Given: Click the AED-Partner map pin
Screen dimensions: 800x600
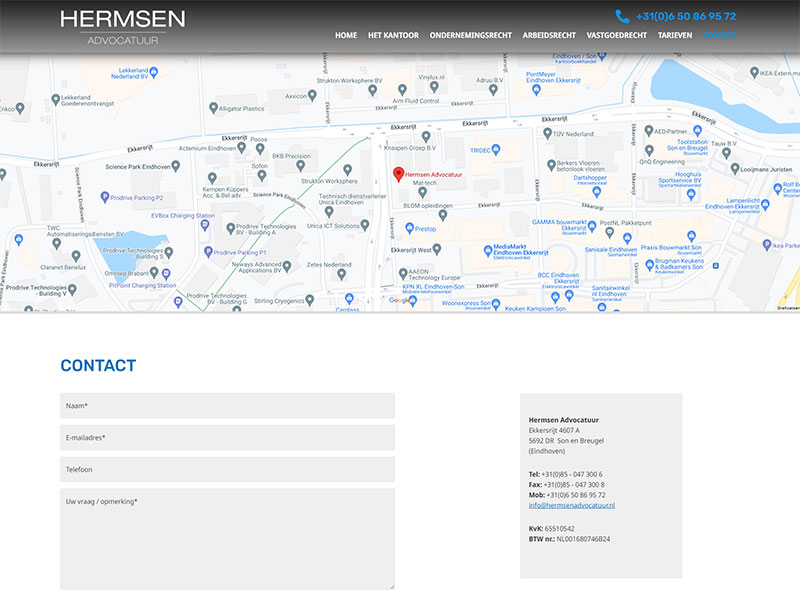Looking at the screenshot, I should click(x=649, y=131).
